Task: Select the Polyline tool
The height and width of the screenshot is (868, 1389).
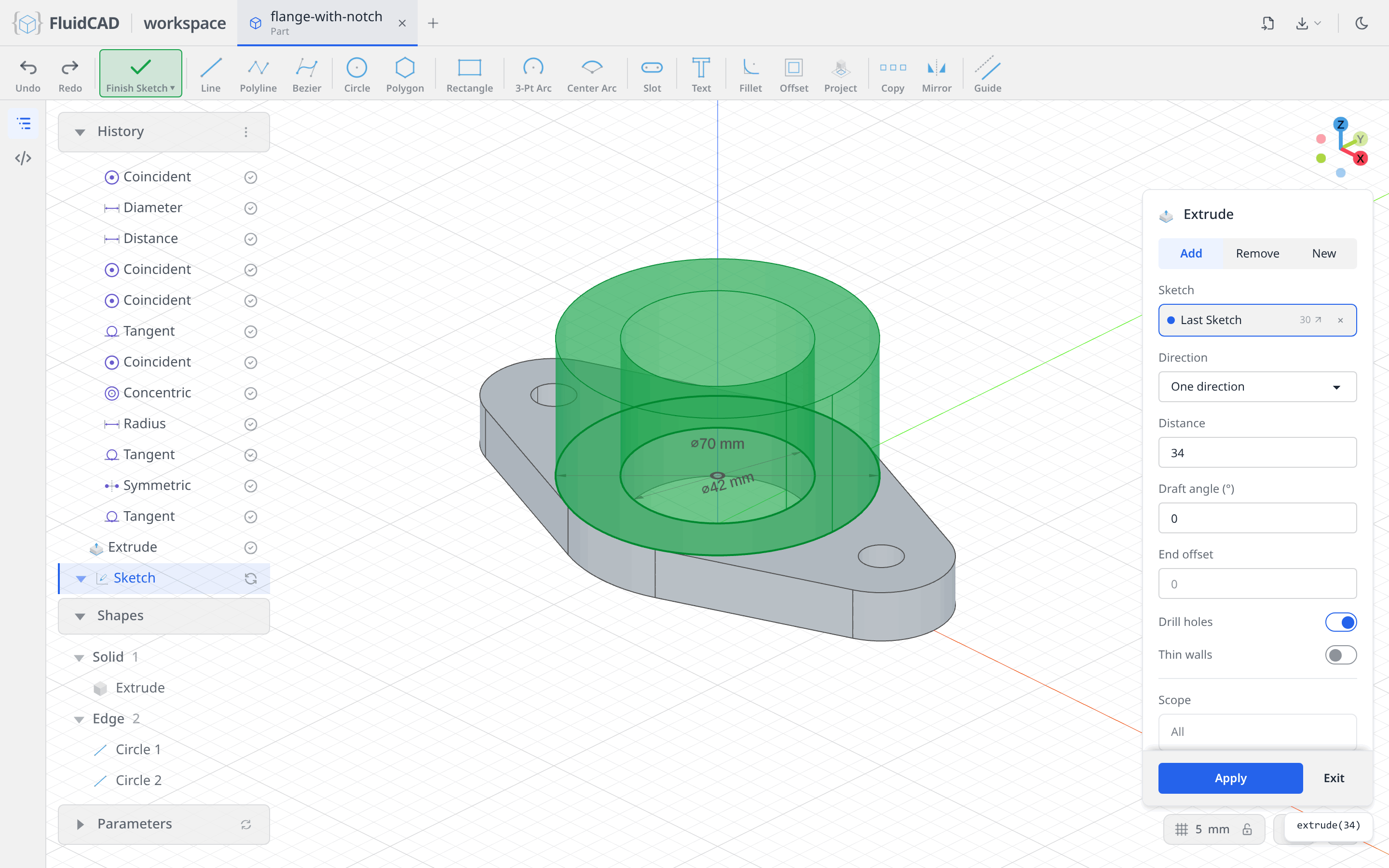Action: pyautogui.click(x=259, y=75)
